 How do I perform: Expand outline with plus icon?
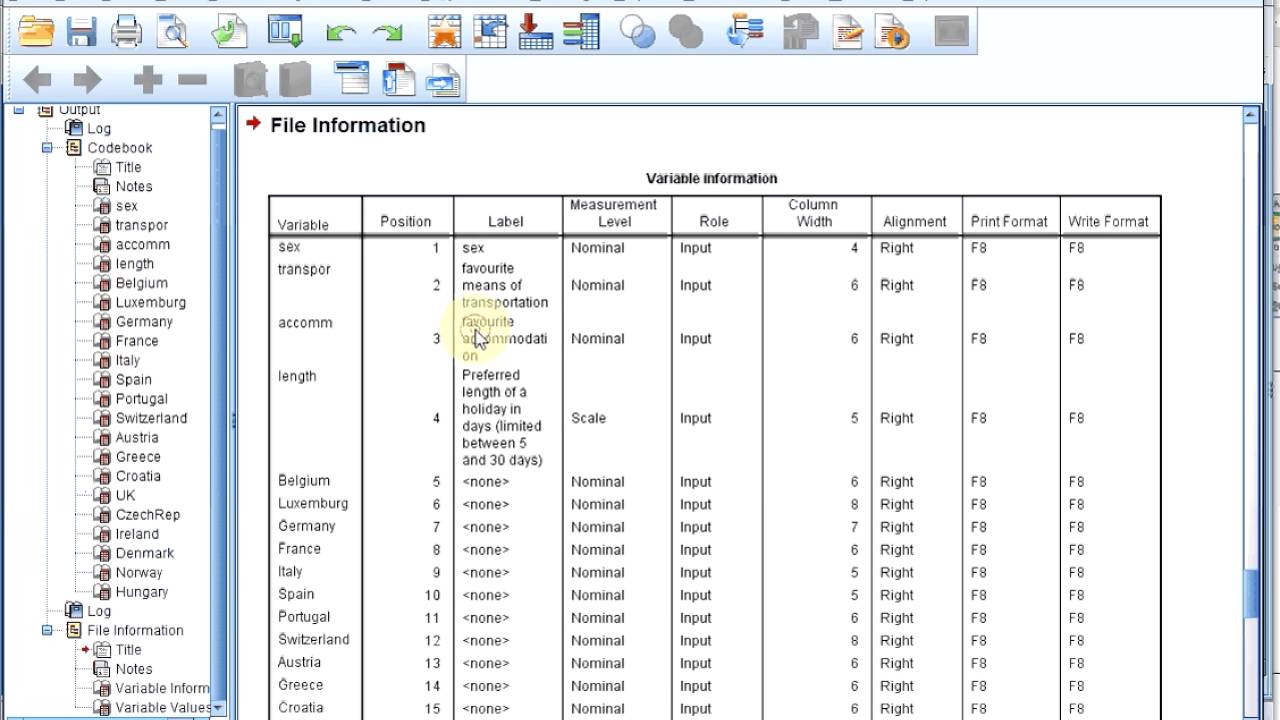click(x=147, y=80)
